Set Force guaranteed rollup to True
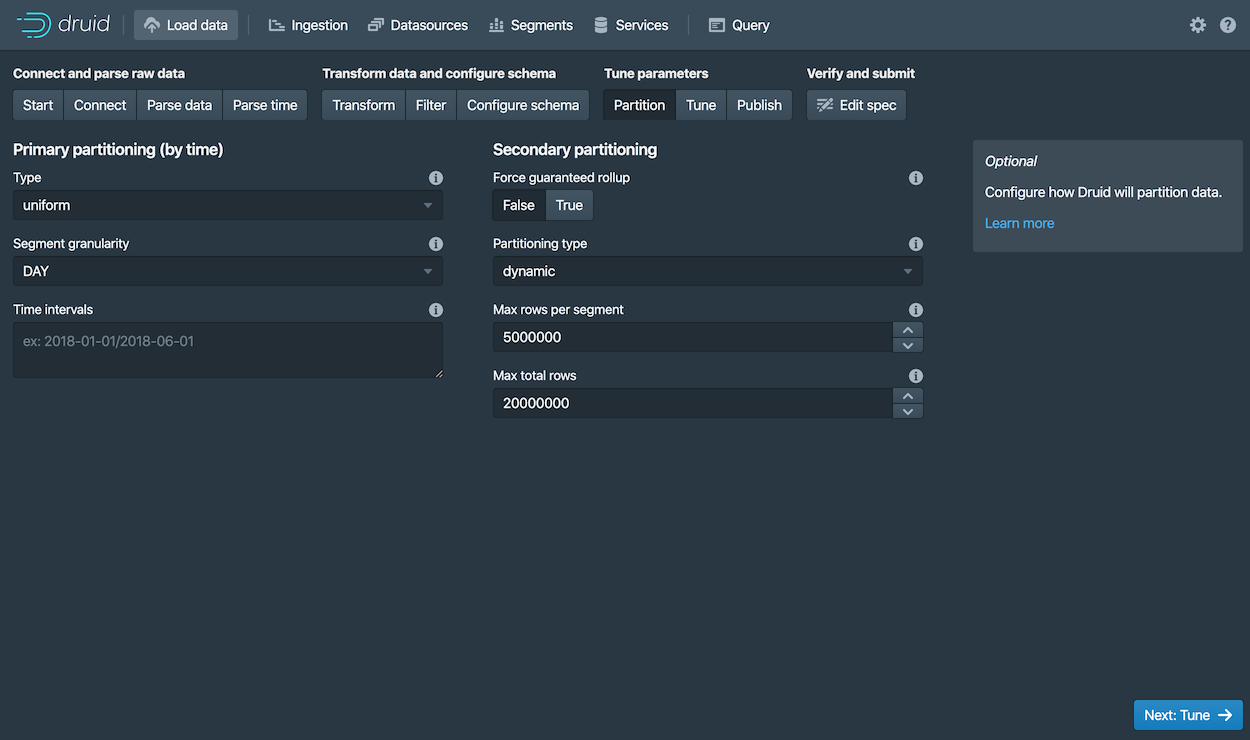This screenshot has height=740, width=1250. click(569, 205)
